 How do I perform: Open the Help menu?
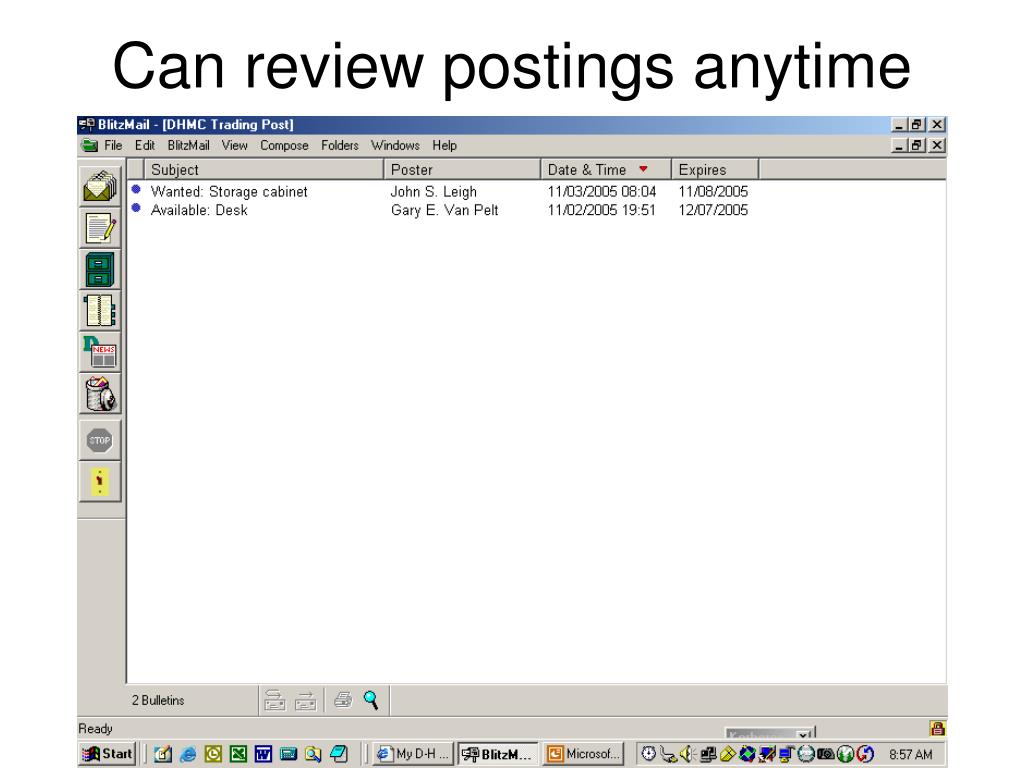pyautogui.click(x=445, y=146)
